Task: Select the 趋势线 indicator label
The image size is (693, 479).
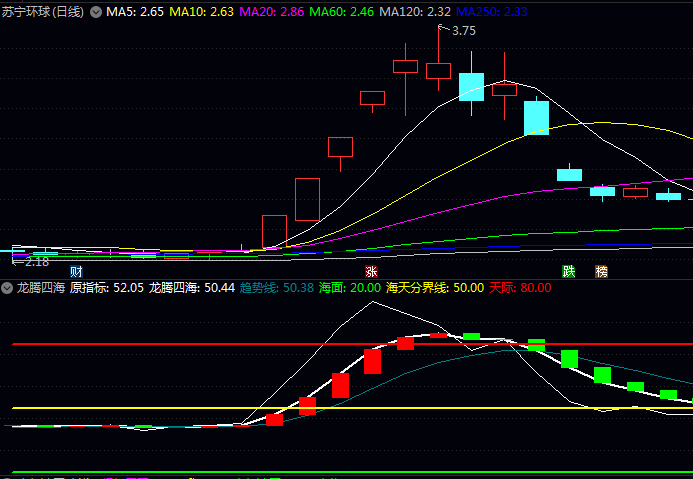Action: (282, 287)
